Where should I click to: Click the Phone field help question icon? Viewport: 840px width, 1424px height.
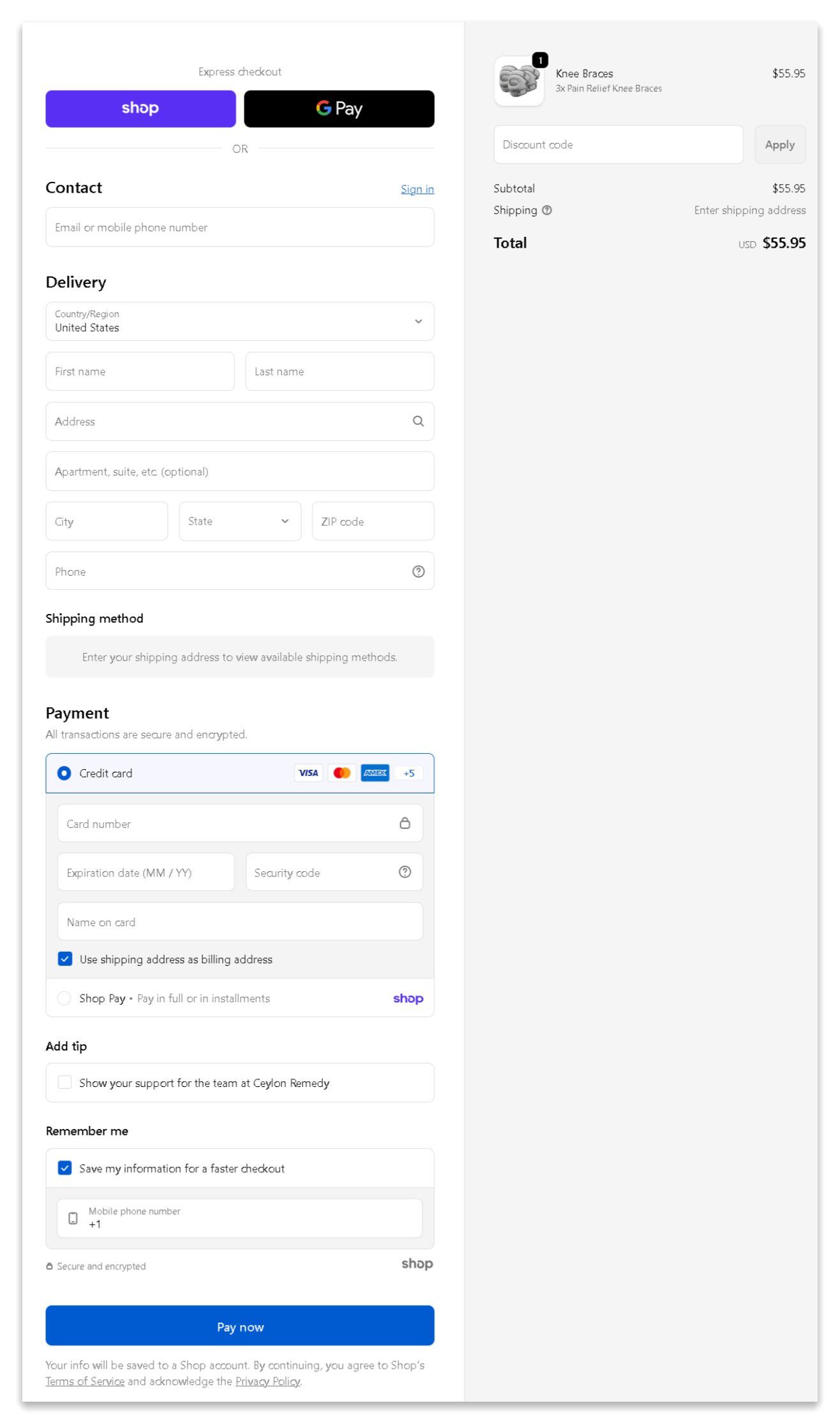point(418,571)
